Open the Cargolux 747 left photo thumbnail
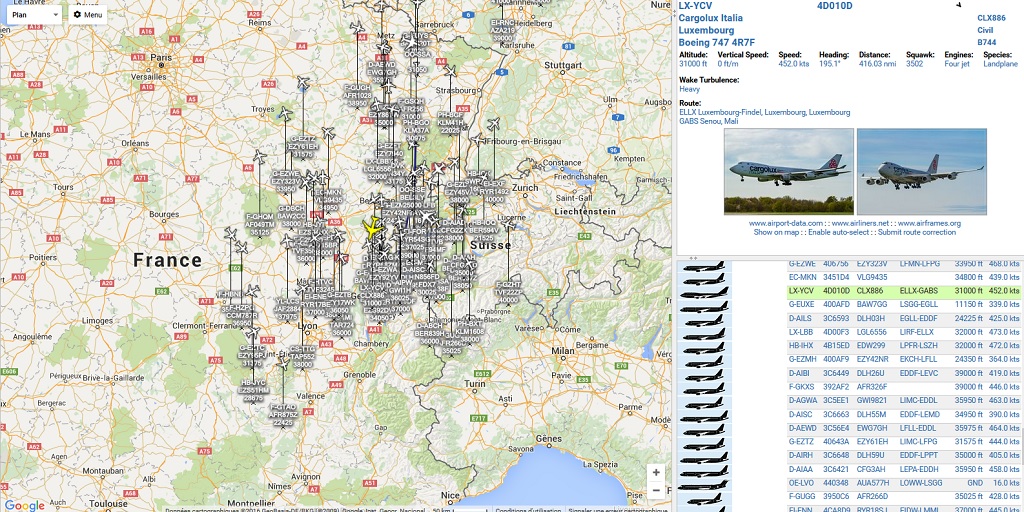This screenshot has width=1024, height=512. pyautogui.click(x=788, y=171)
